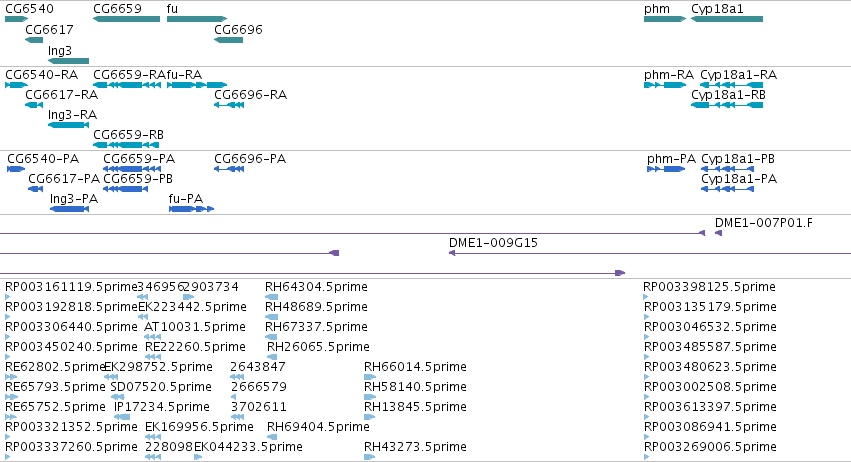Image resolution: width=851 pixels, height=462 pixels.
Task: Select the phm gene glyph
Action: pyautogui.click(x=665, y=19)
